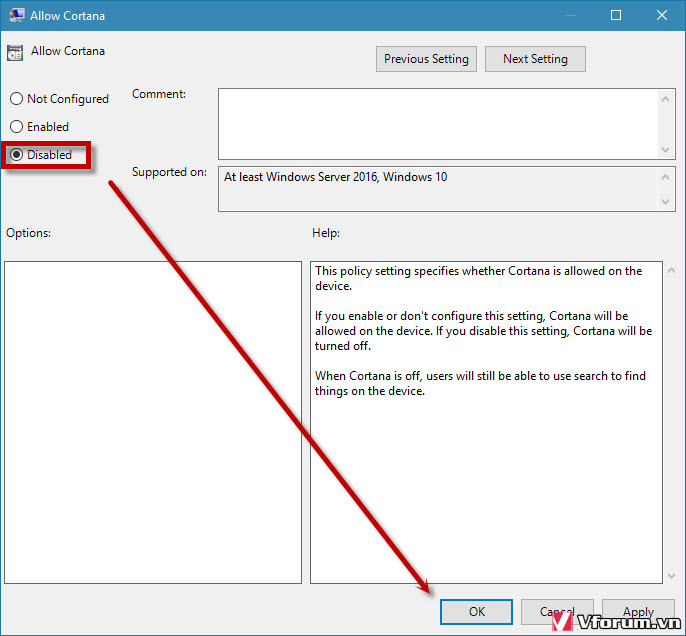The height and width of the screenshot is (636, 686).
Task: Click the Help pane scroll up arrow
Action: [672, 271]
